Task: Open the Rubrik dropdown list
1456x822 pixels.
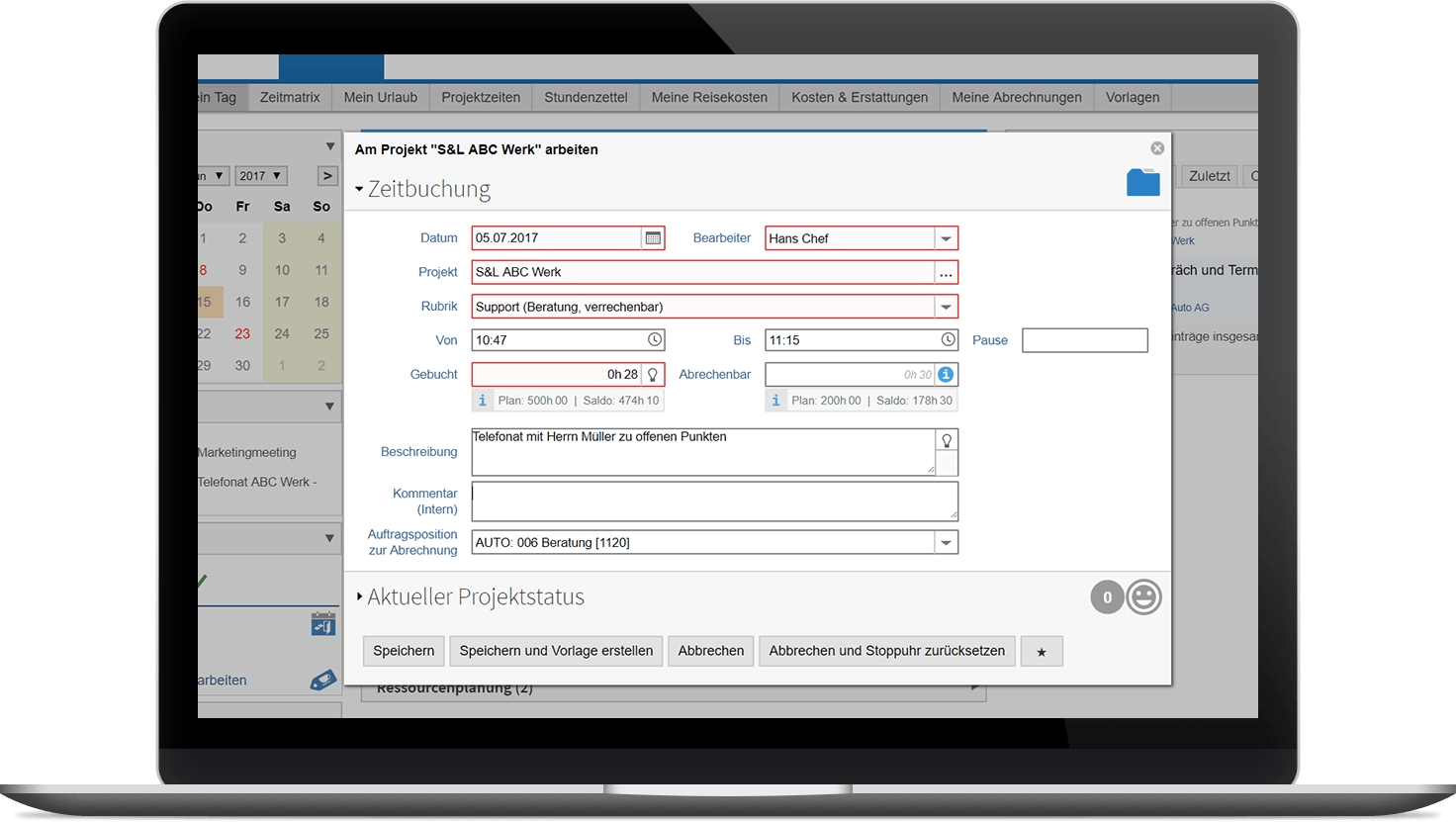Action: [x=946, y=307]
